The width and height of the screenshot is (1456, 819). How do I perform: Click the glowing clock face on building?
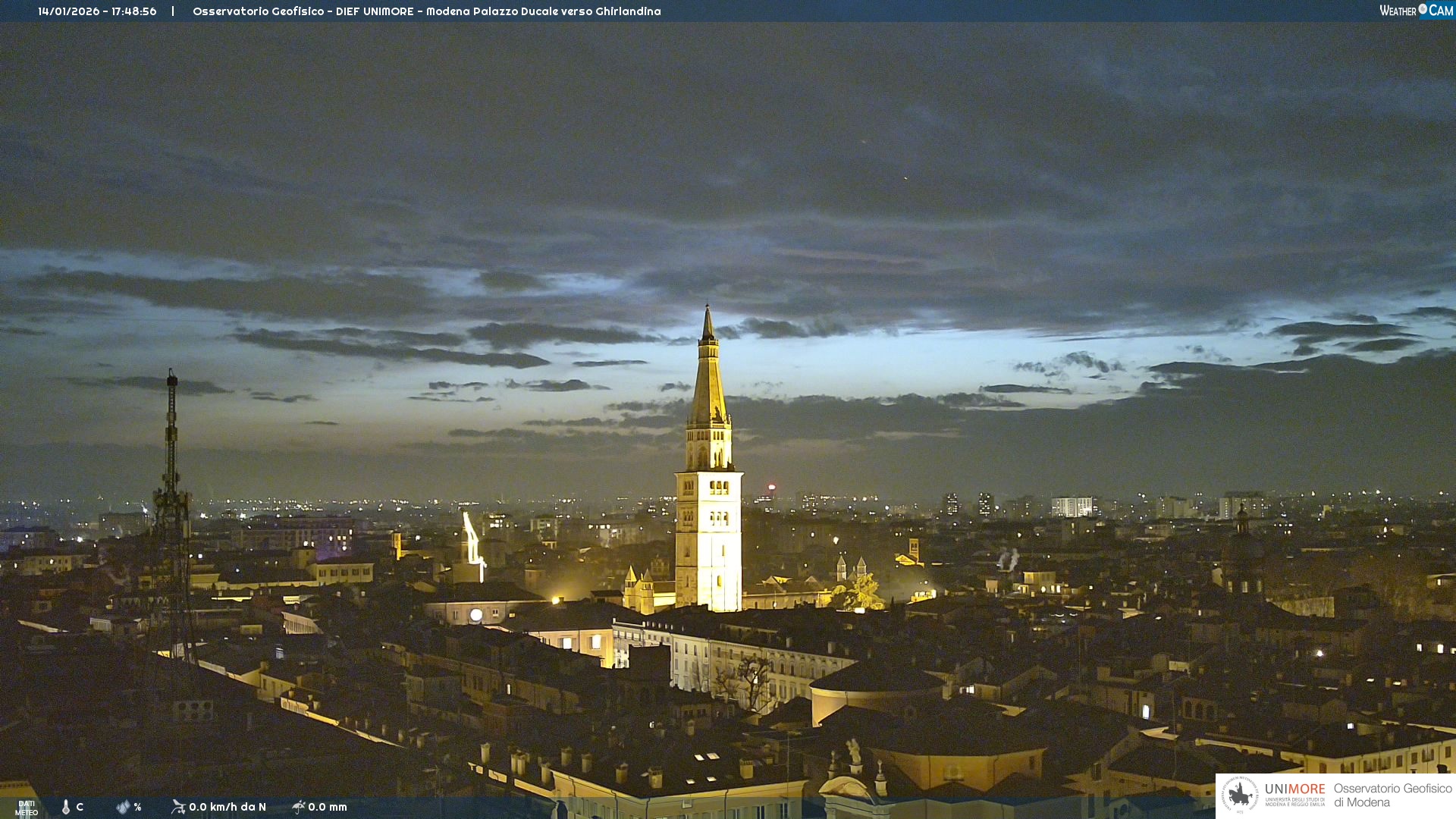pyautogui.click(x=475, y=615)
